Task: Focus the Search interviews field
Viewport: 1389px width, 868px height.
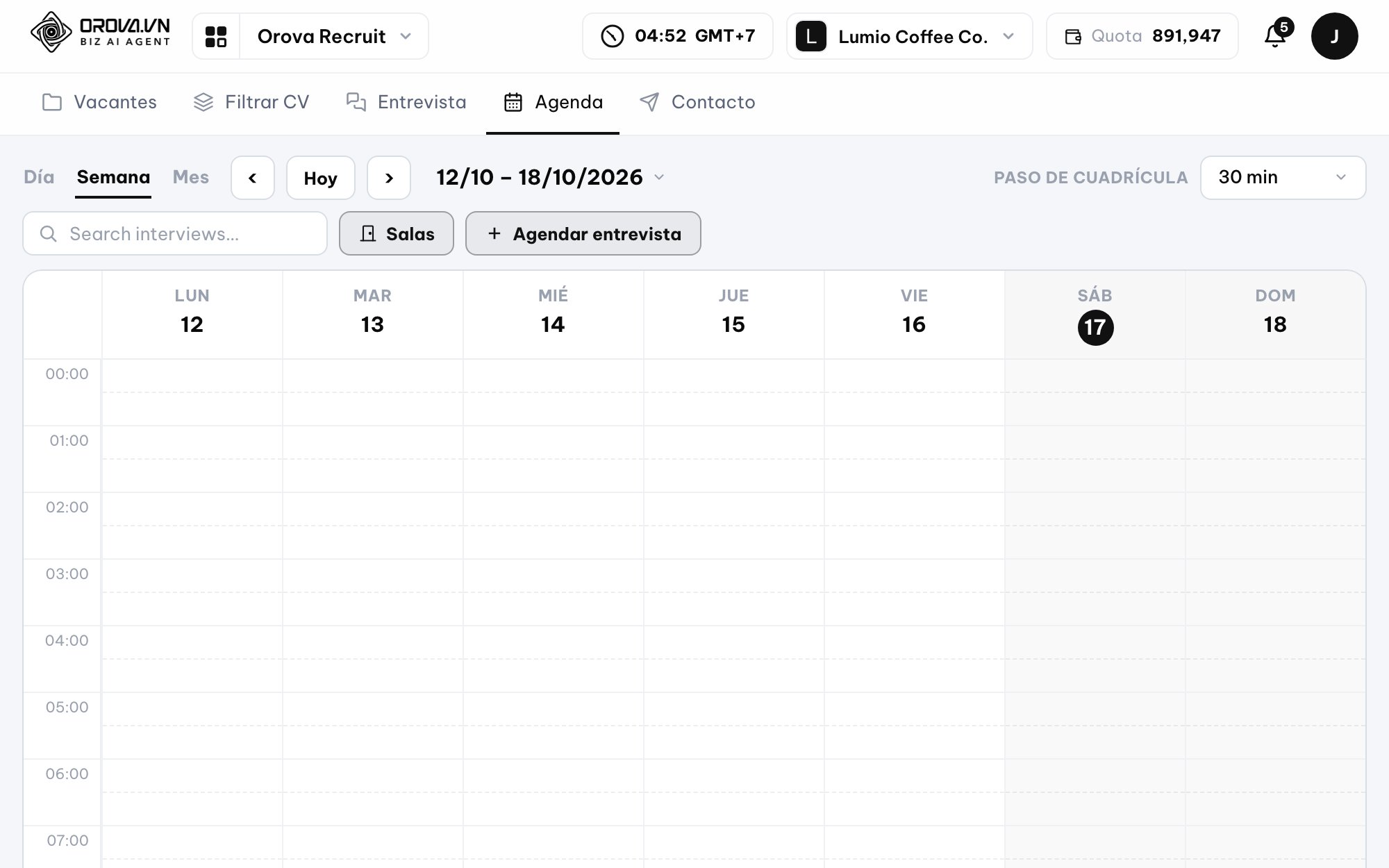Action: click(175, 233)
